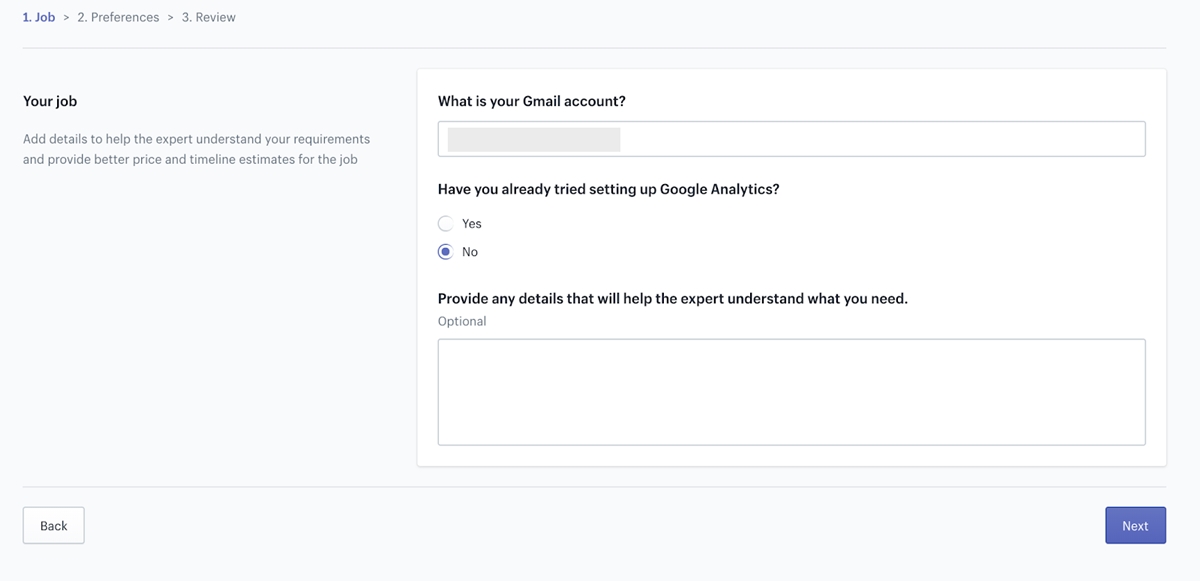Click inside the optional details text area
The height and width of the screenshot is (581, 1200).
coord(791,391)
